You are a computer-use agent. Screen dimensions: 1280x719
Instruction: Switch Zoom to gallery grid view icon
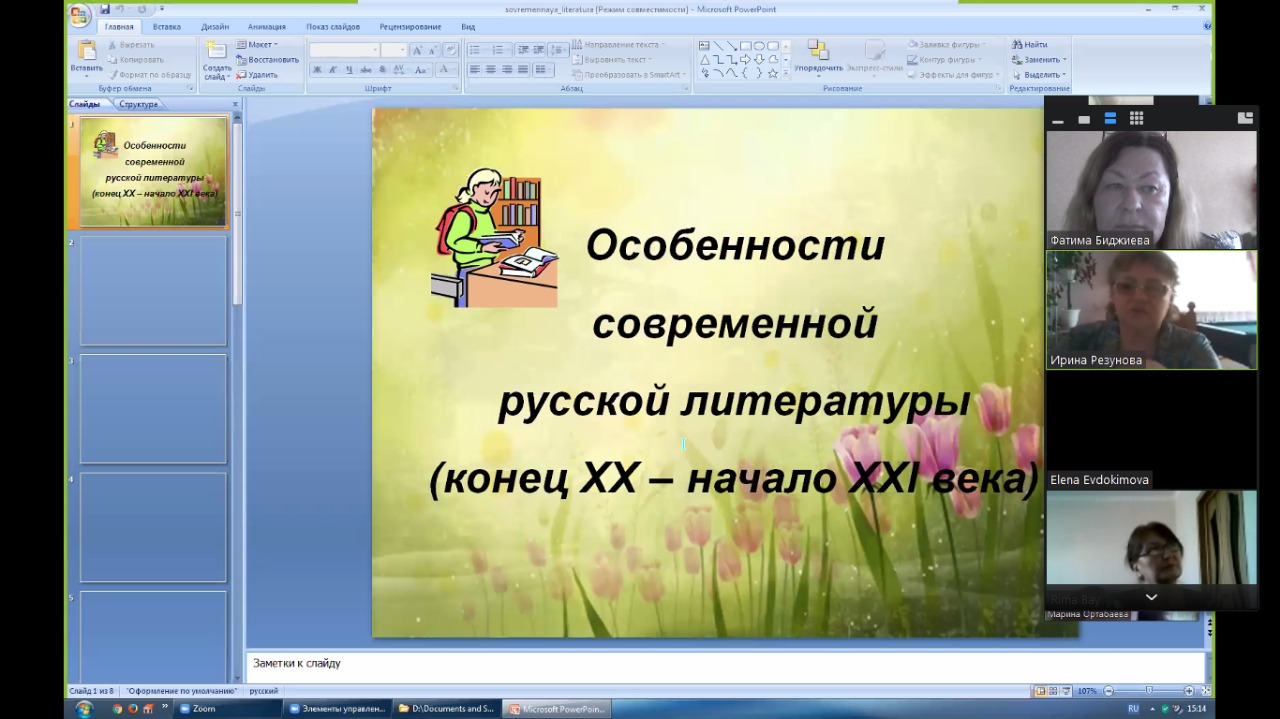coord(1136,118)
